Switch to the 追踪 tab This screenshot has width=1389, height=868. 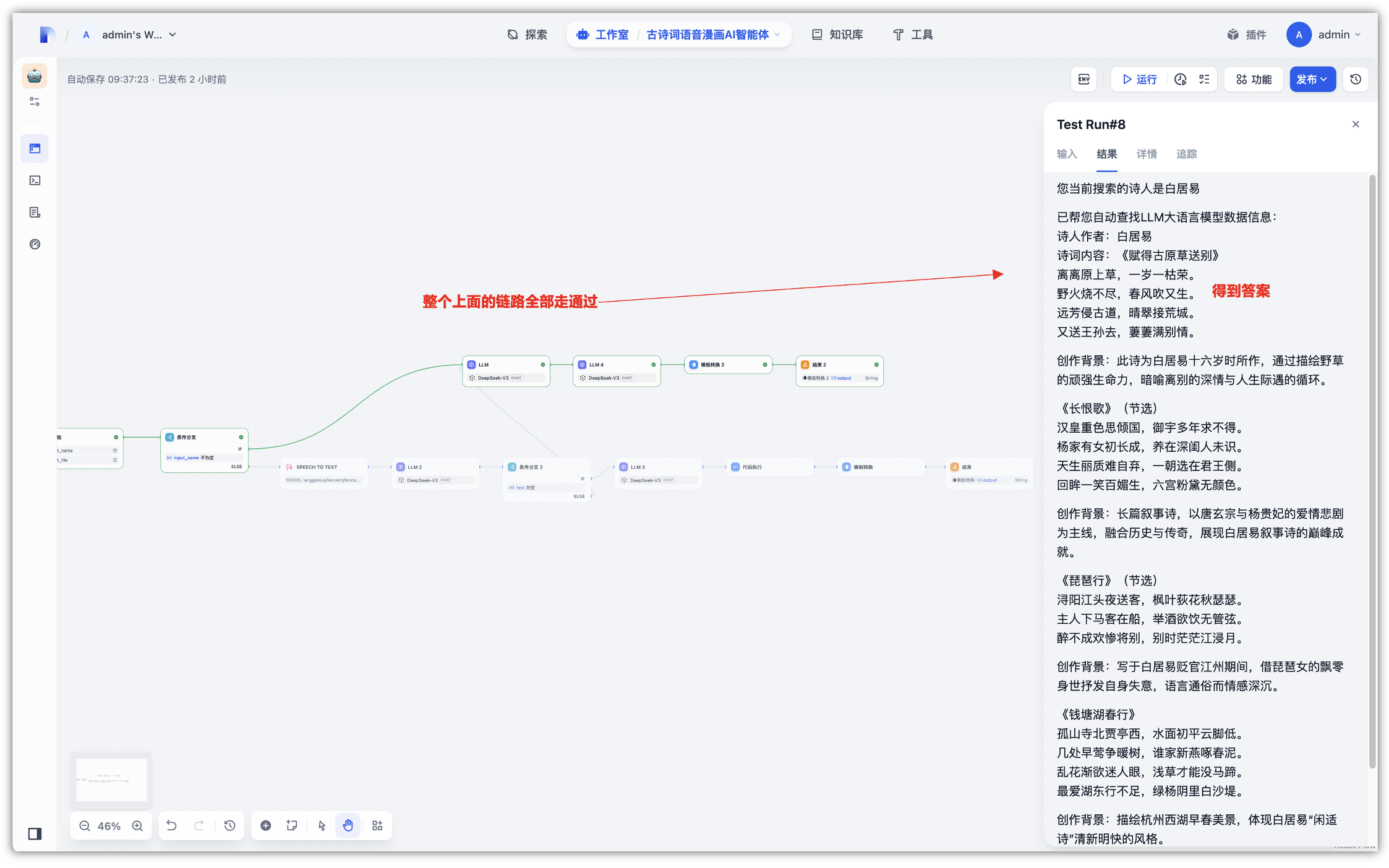tap(1186, 154)
